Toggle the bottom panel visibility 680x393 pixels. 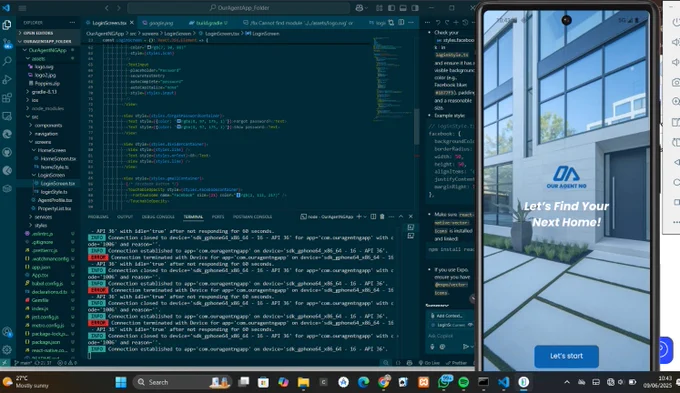403,8
